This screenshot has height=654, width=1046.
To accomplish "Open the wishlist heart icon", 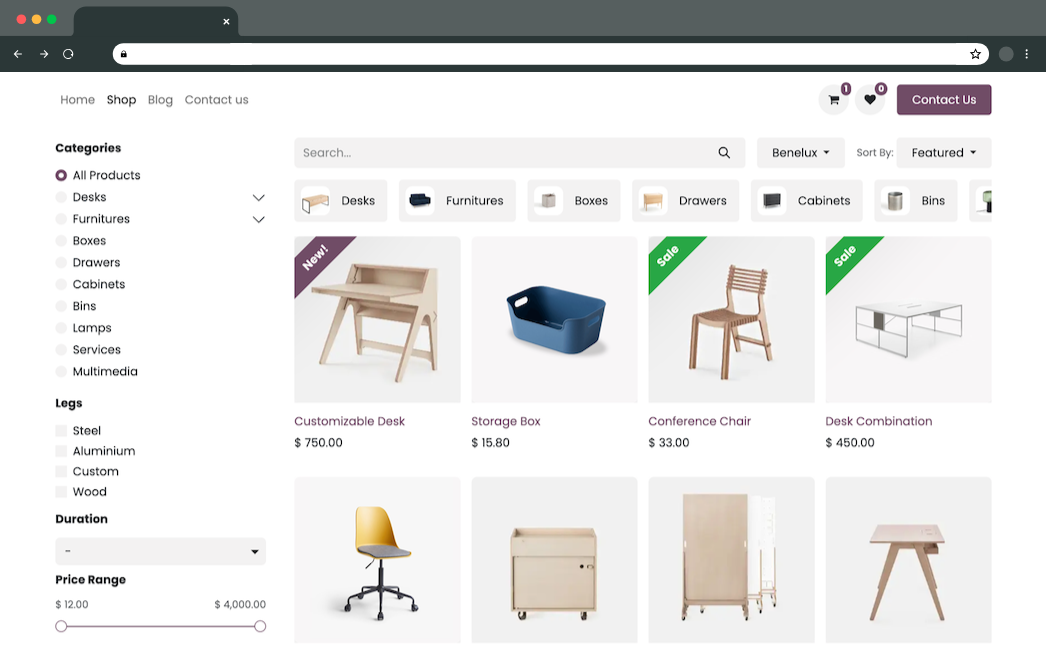I will click(x=870, y=100).
